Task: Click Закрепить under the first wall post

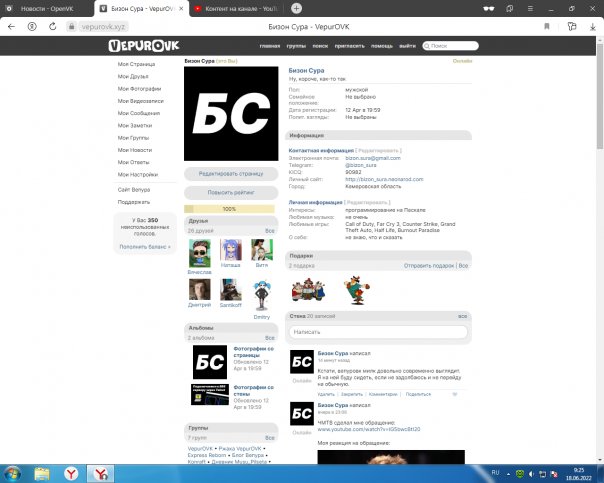Action: click(x=352, y=394)
